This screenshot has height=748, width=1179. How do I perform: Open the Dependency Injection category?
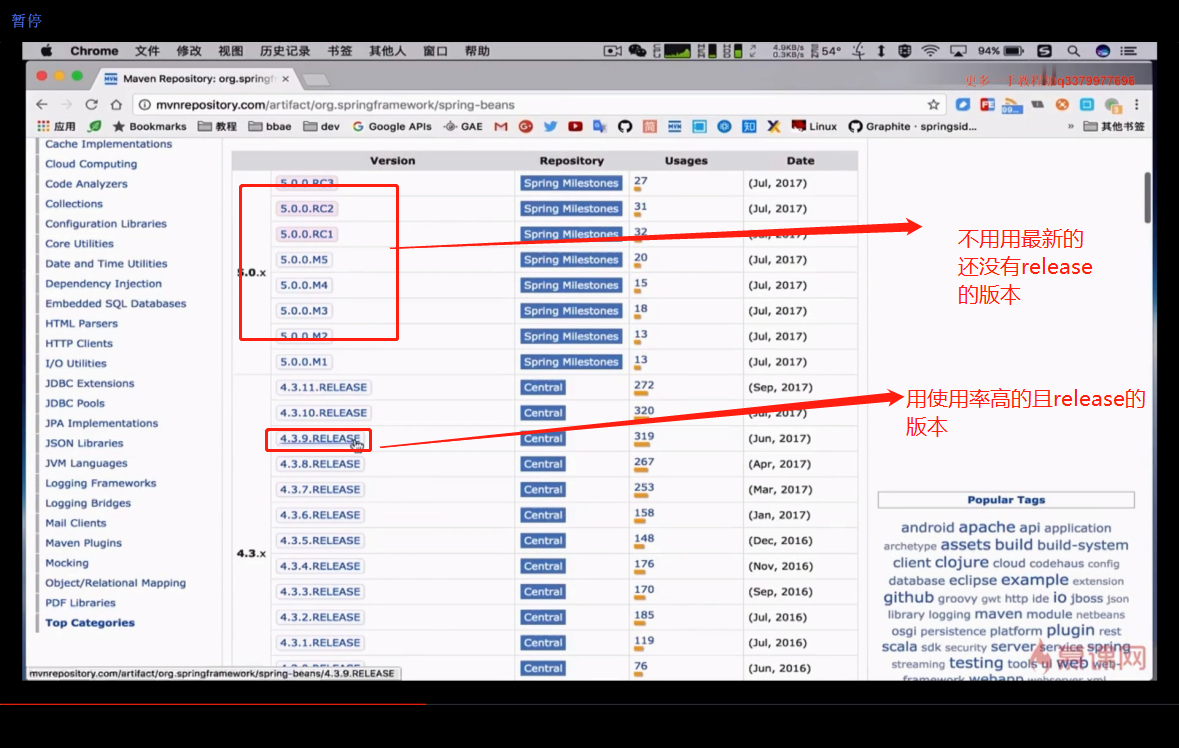click(103, 283)
